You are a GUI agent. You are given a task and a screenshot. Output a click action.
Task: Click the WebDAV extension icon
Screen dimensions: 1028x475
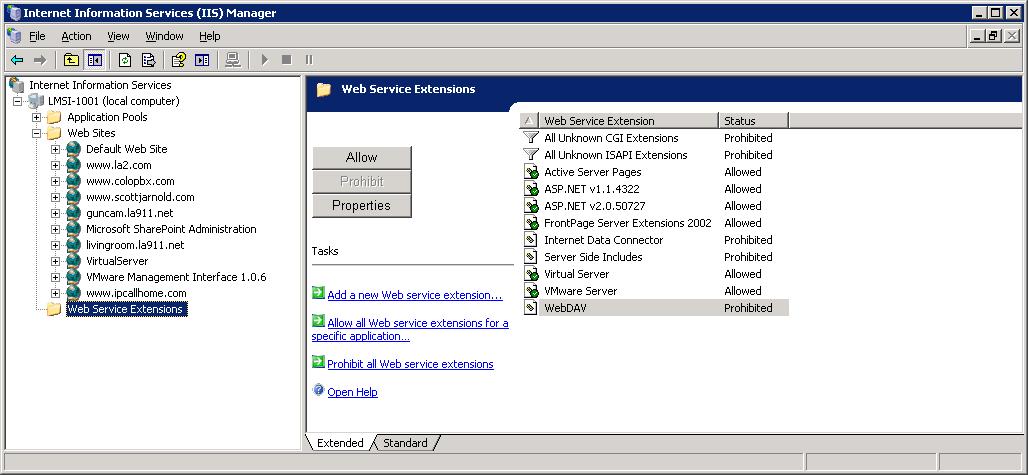tap(531, 308)
